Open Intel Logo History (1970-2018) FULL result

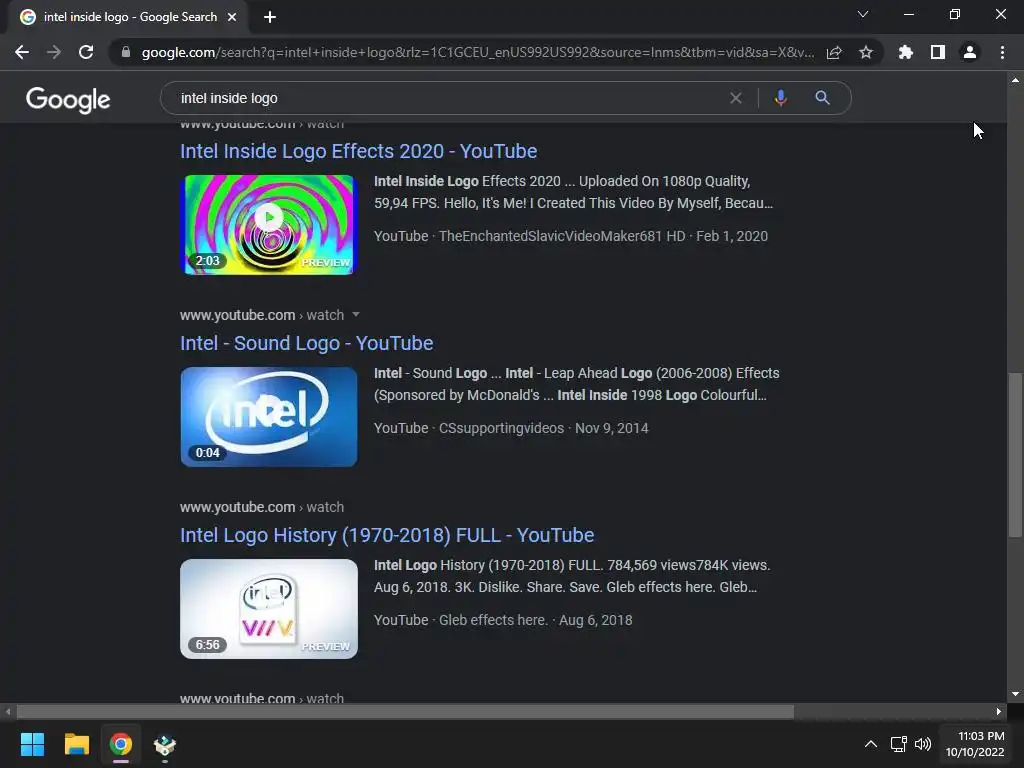387,535
